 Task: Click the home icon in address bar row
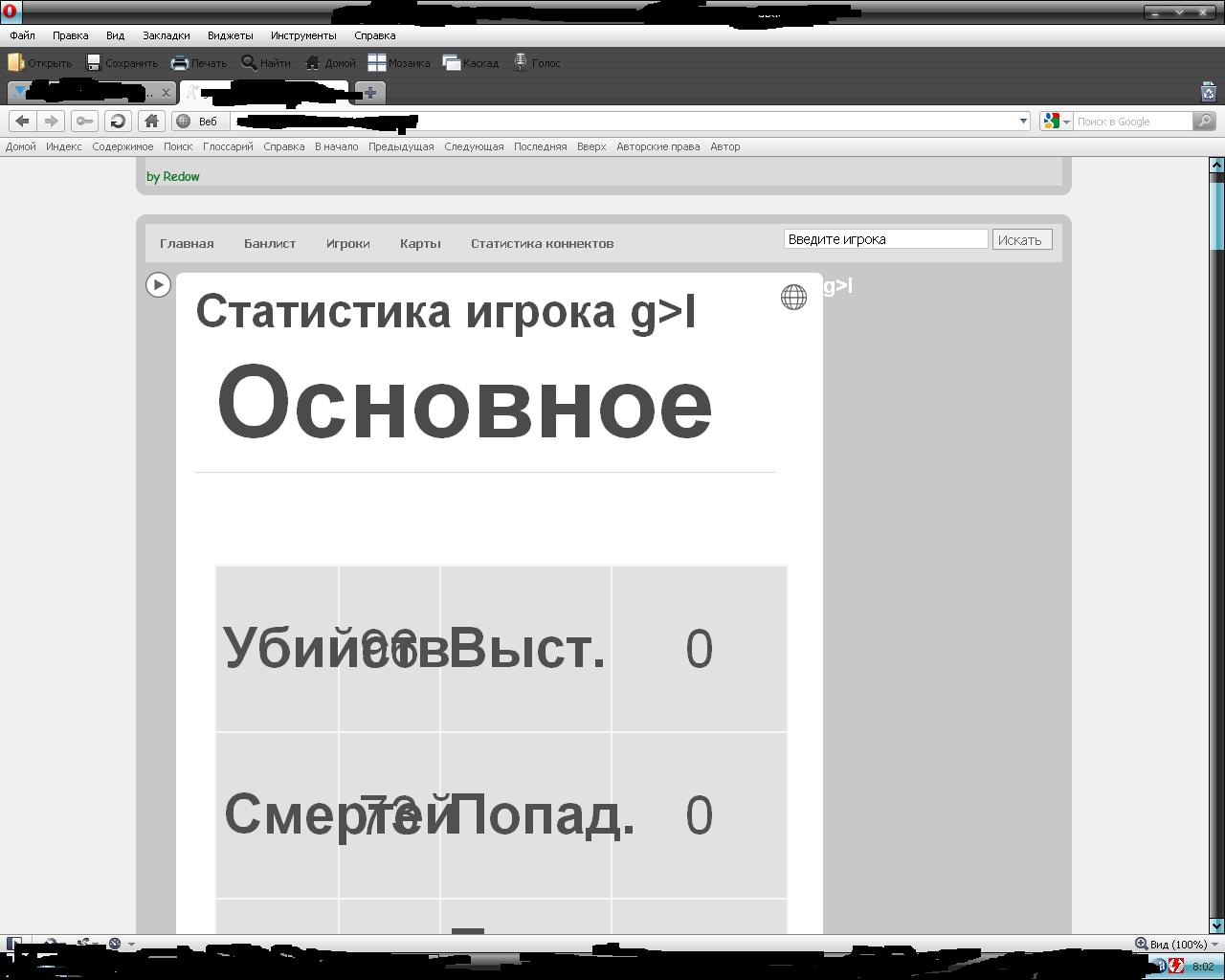click(x=151, y=121)
